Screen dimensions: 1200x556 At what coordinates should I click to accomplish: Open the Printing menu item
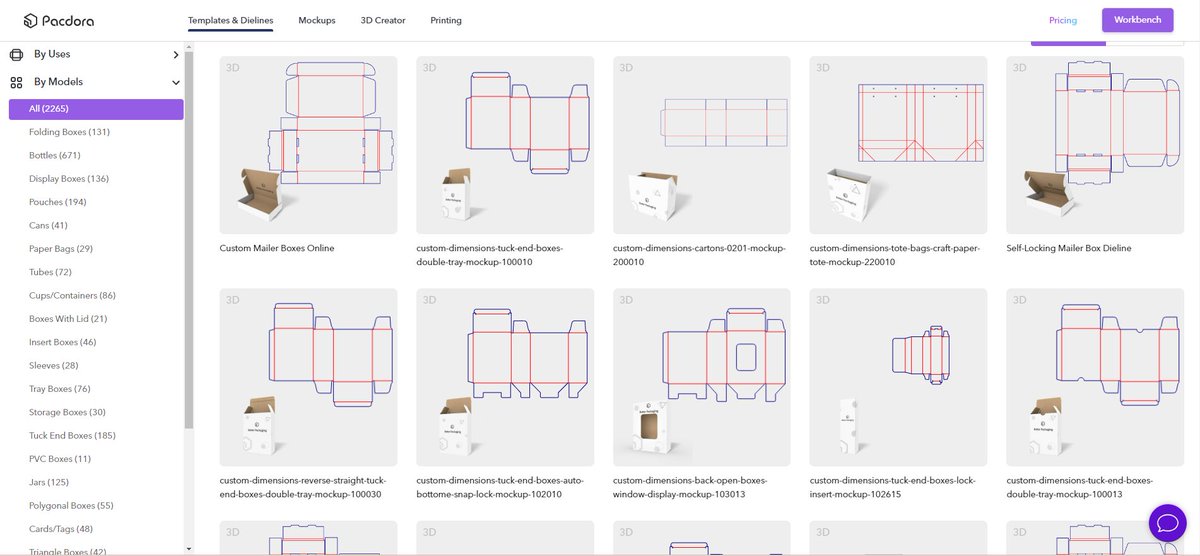pyautogui.click(x=446, y=20)
